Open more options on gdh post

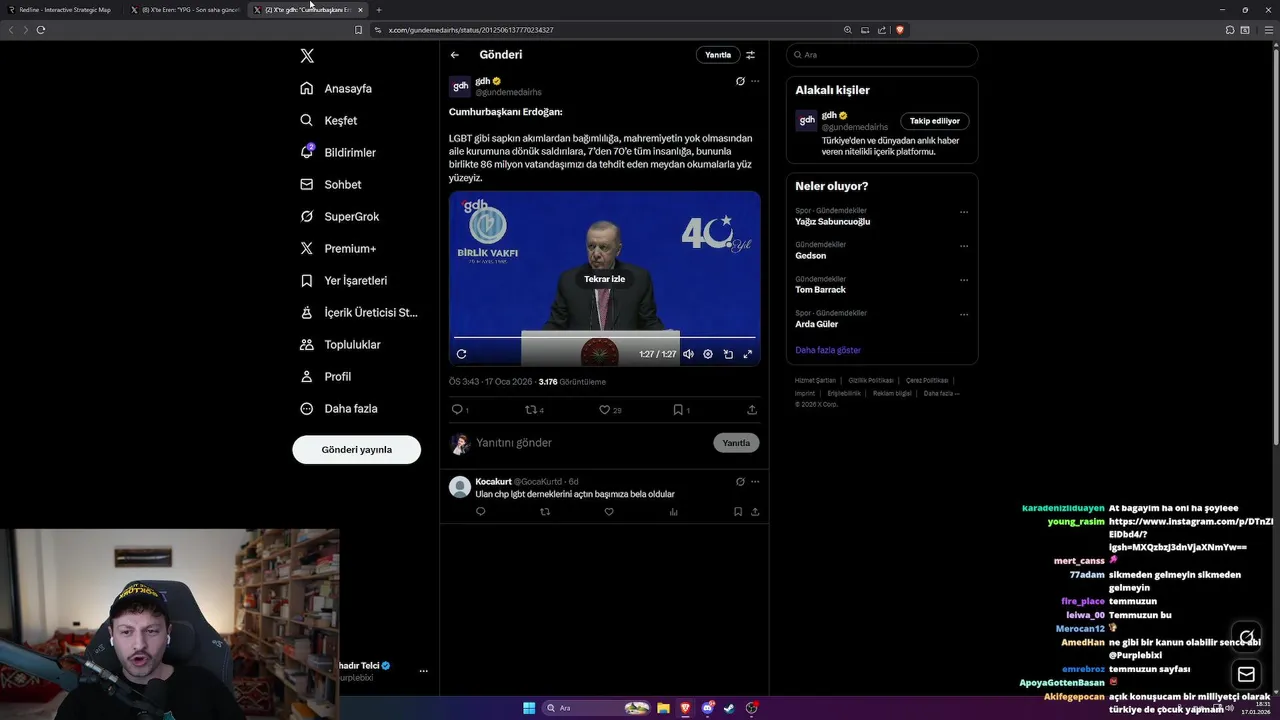coord(755,81)
